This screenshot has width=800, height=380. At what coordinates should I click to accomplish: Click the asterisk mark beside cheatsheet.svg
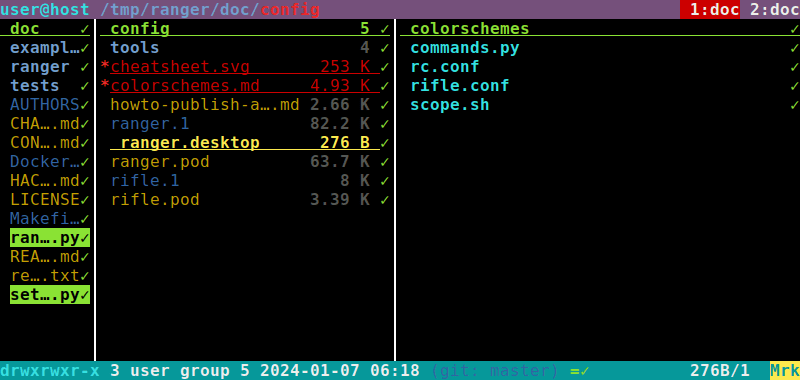(105, 67)
